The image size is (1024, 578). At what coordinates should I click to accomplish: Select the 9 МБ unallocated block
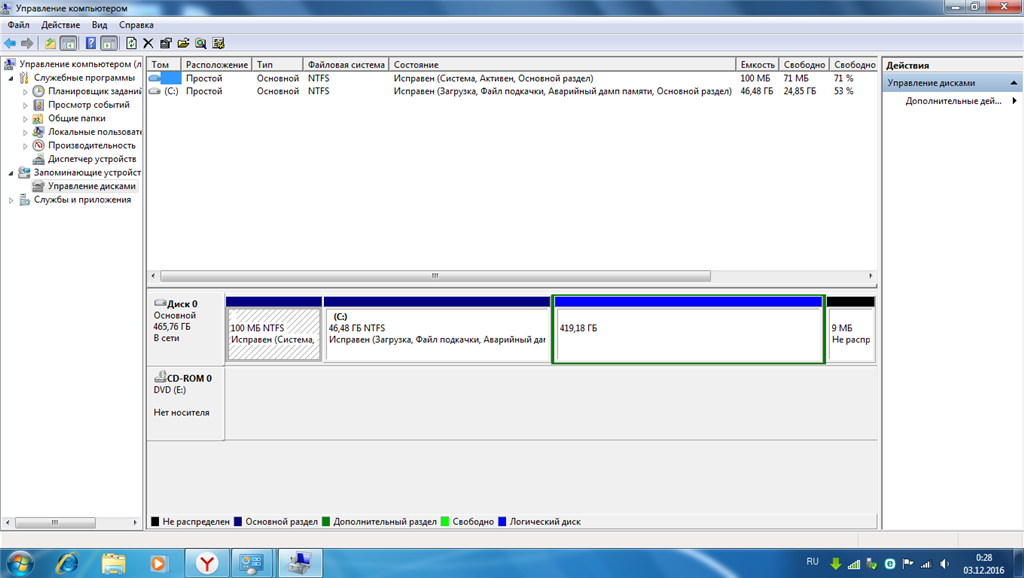(850, 329)
